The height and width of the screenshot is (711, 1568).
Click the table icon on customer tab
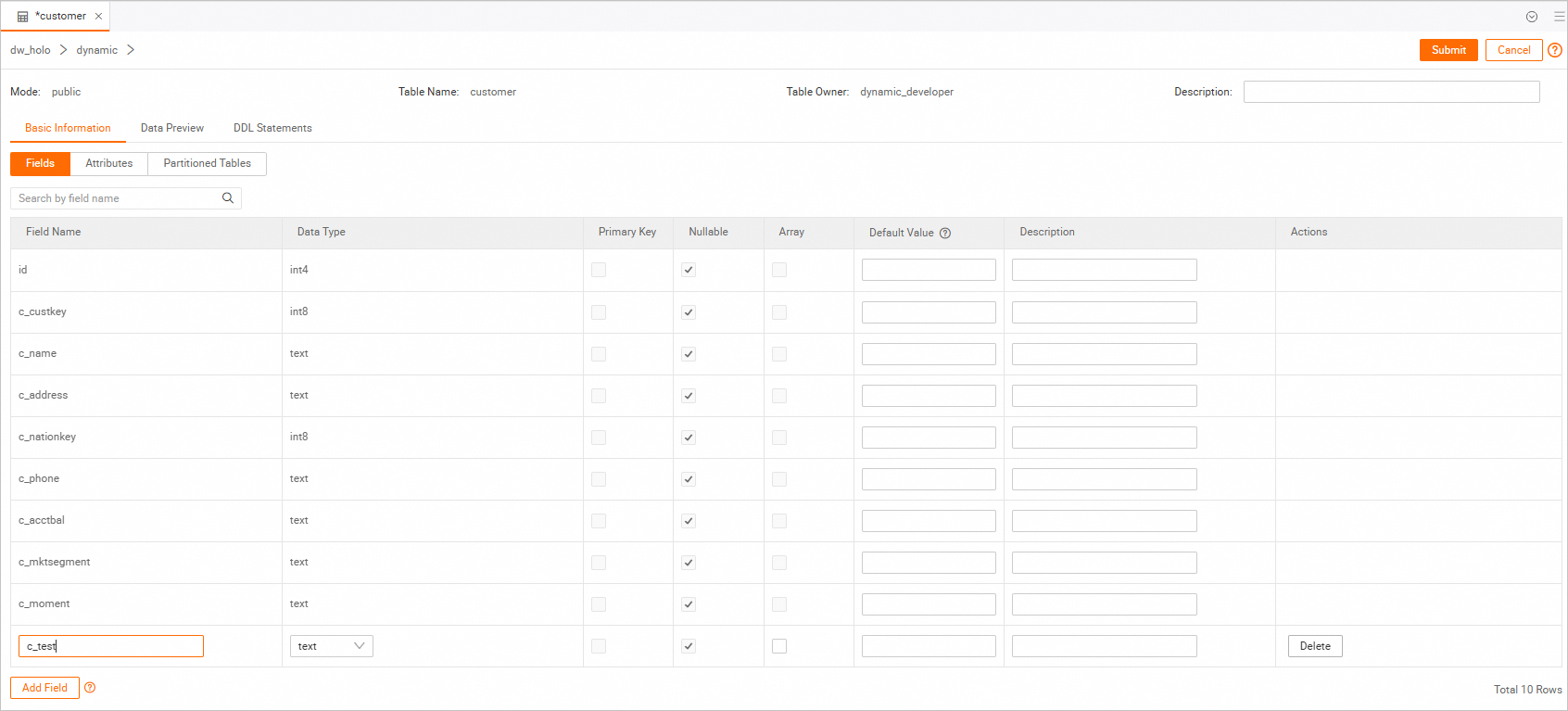pyautogui.click(x=23, y=17)
